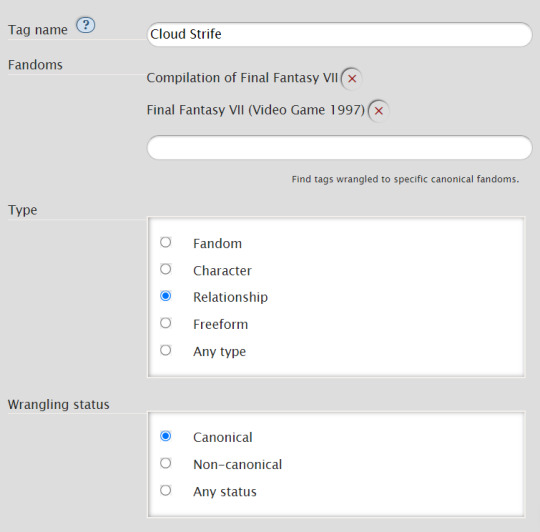540x532 pixels.
Task: Select the Freeform type radio button
Action: (x=166, y=323)
